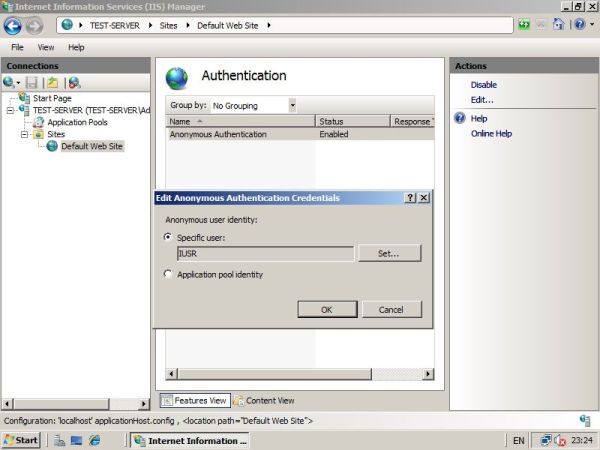Click the IUSR specific user text field

(x=266, y=253)
